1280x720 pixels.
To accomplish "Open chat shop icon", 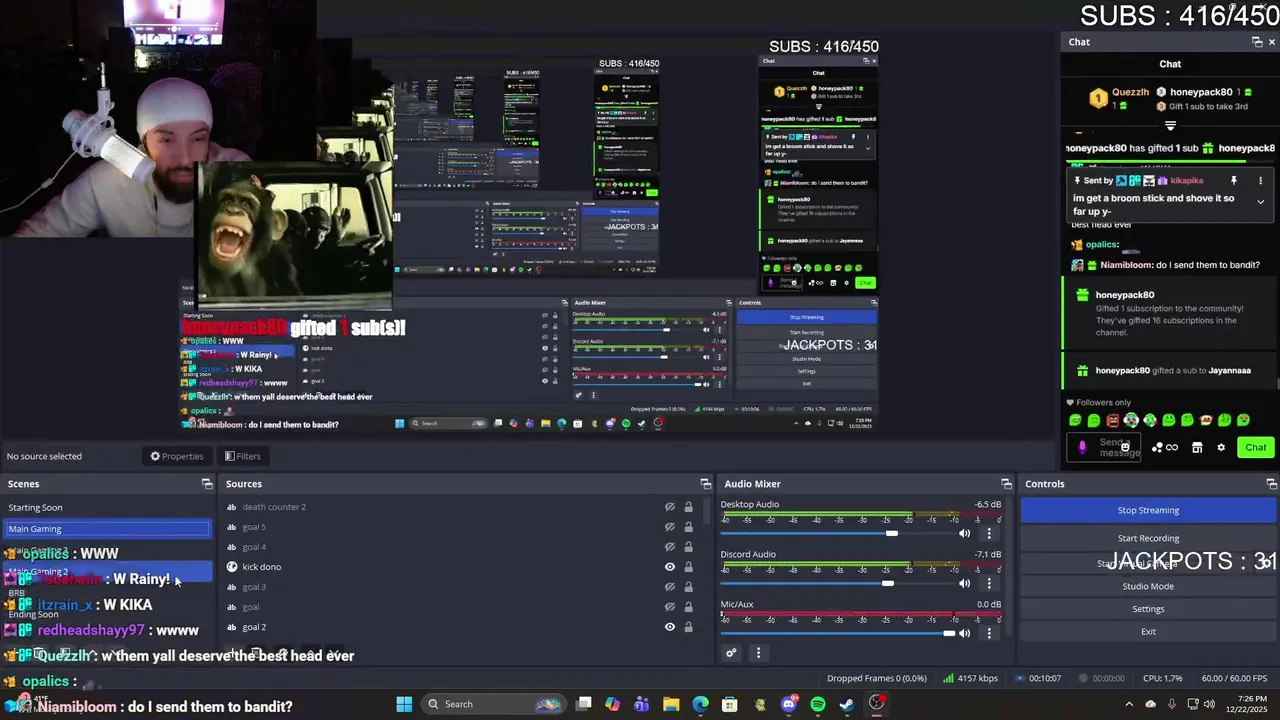I will click(x=1197, y=448).
